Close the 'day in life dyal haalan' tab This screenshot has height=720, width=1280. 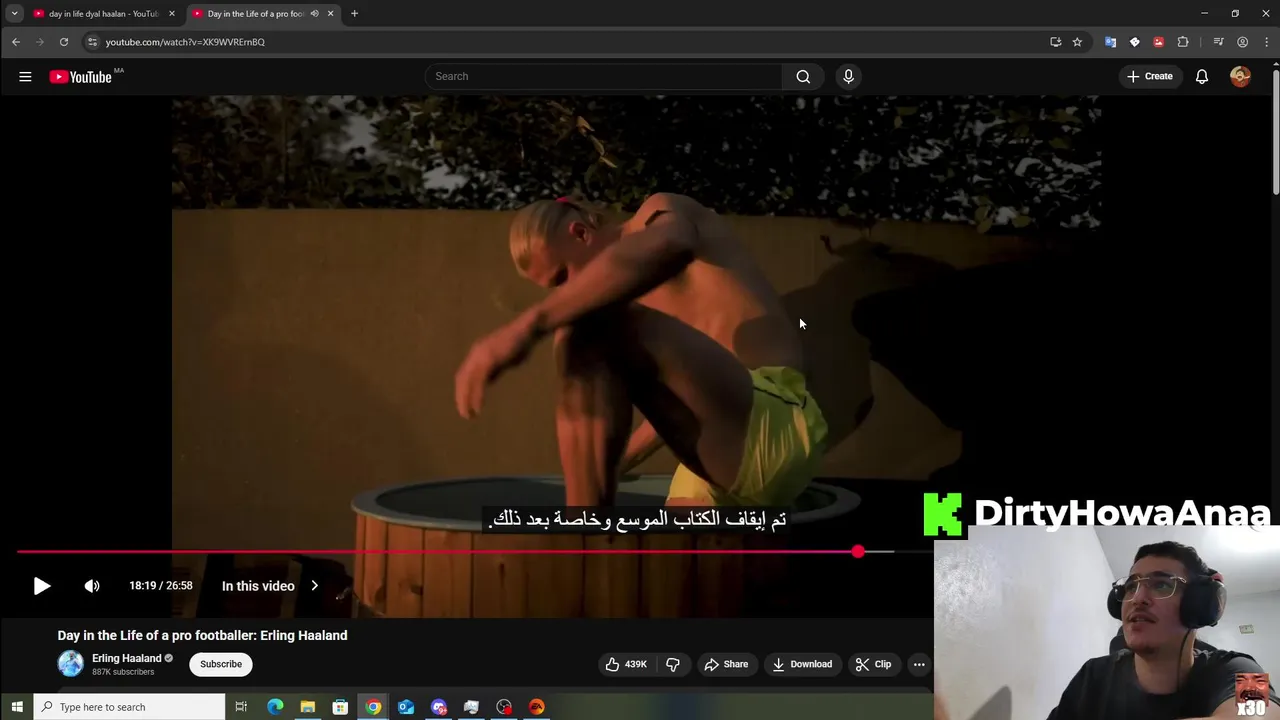172,14
